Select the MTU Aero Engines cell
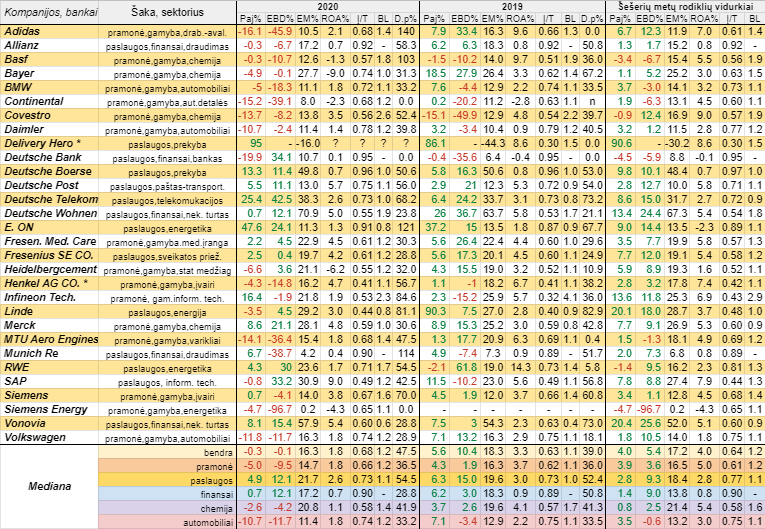The width and height of the screenshot is (765, 529). coord(50,340)
